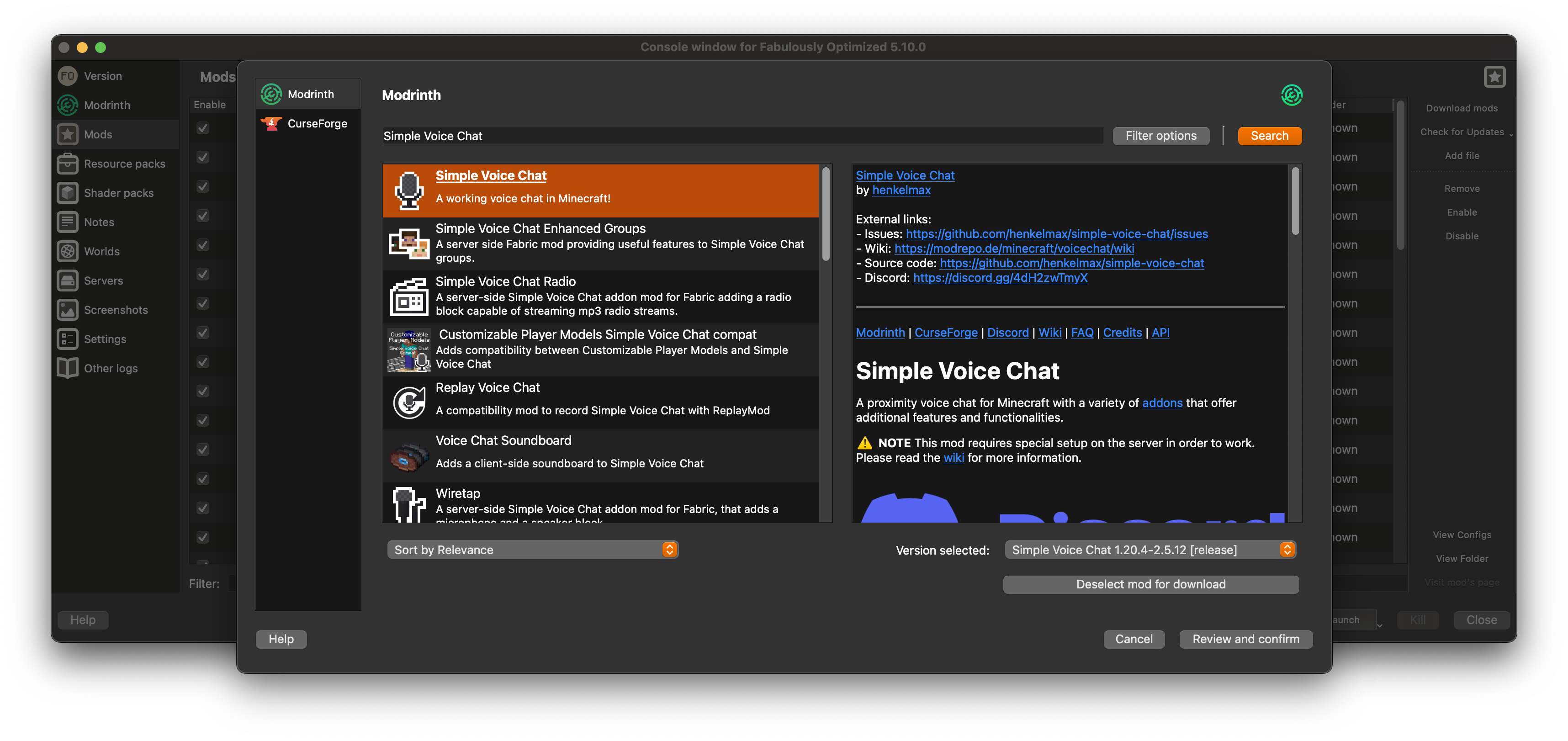The width and height of the screenshot is (1568, 741).
Task: Open the henkelmax author link
Action: coord(901,190)
